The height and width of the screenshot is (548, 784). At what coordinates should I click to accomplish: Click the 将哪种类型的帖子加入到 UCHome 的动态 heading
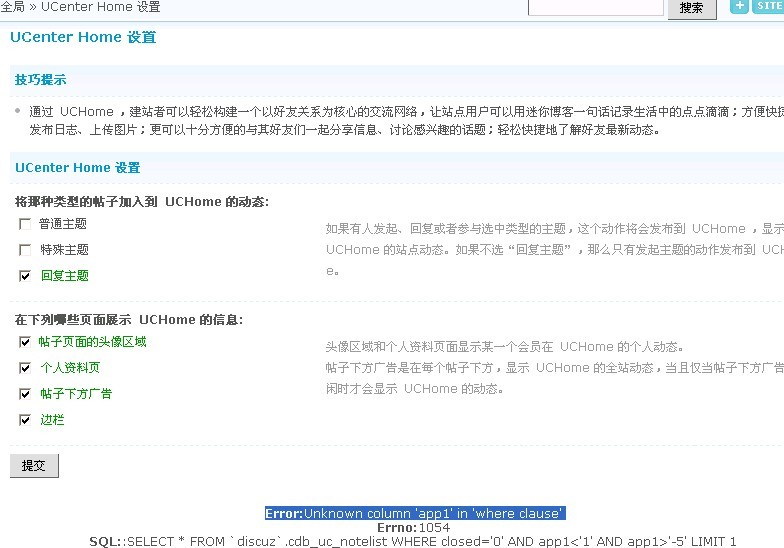[x=142, y=202]
